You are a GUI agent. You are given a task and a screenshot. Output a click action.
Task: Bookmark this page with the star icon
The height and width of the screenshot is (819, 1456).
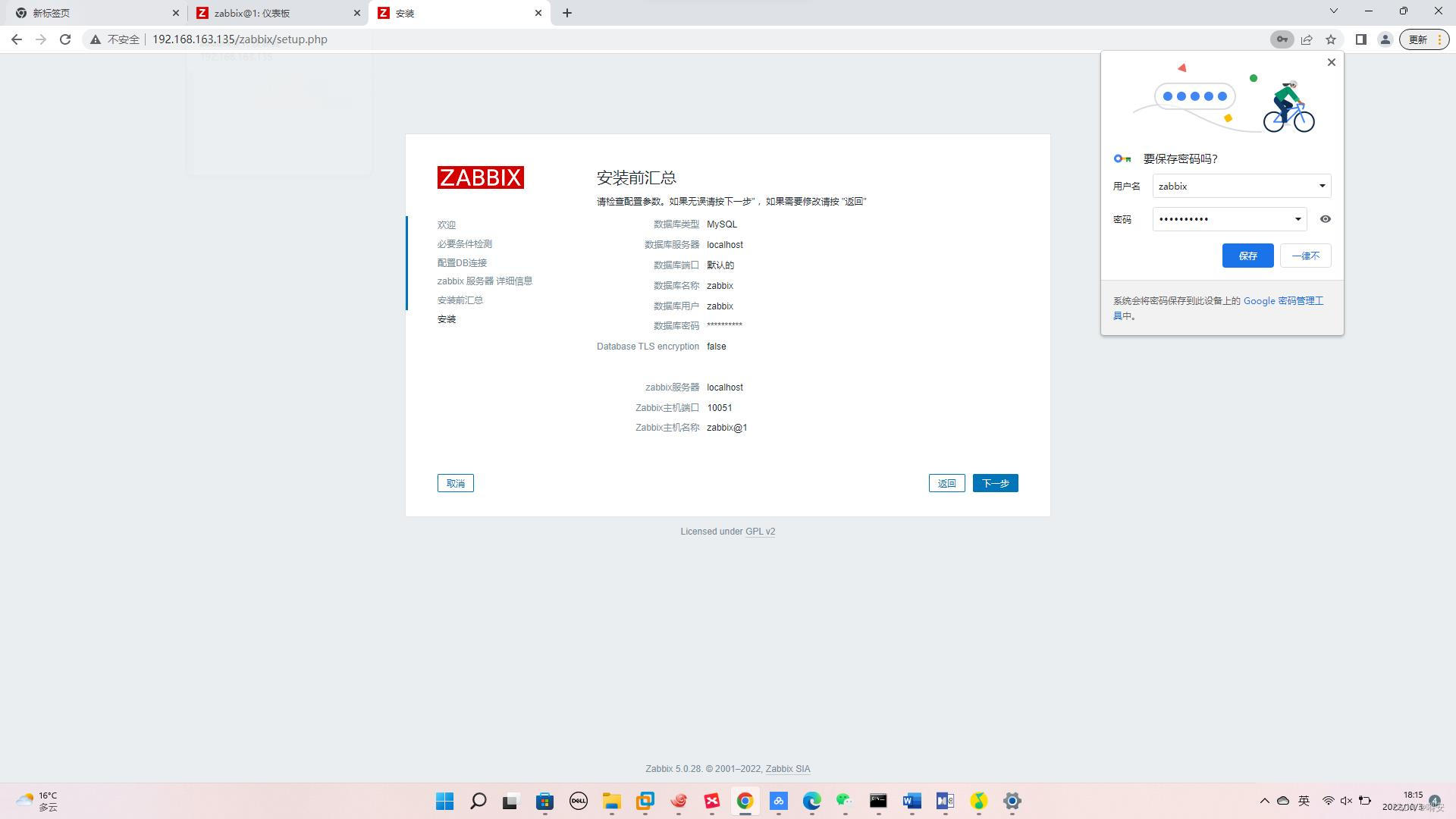pos(1331,39)
